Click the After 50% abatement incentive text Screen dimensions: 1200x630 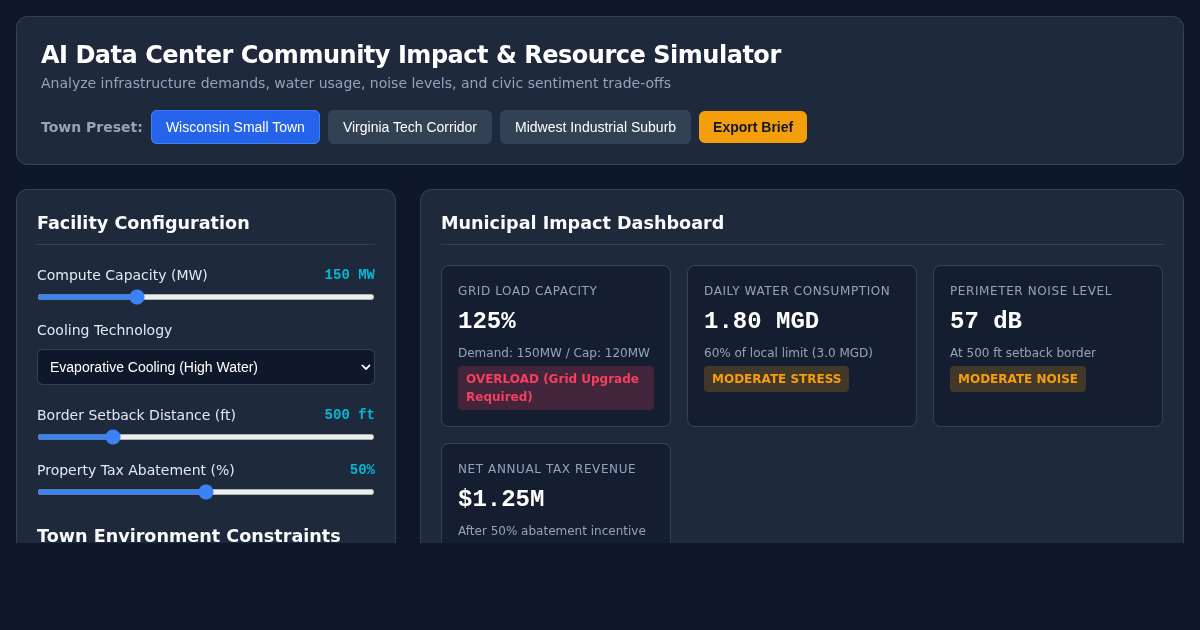pyautogui.click(x=552, y=531)
